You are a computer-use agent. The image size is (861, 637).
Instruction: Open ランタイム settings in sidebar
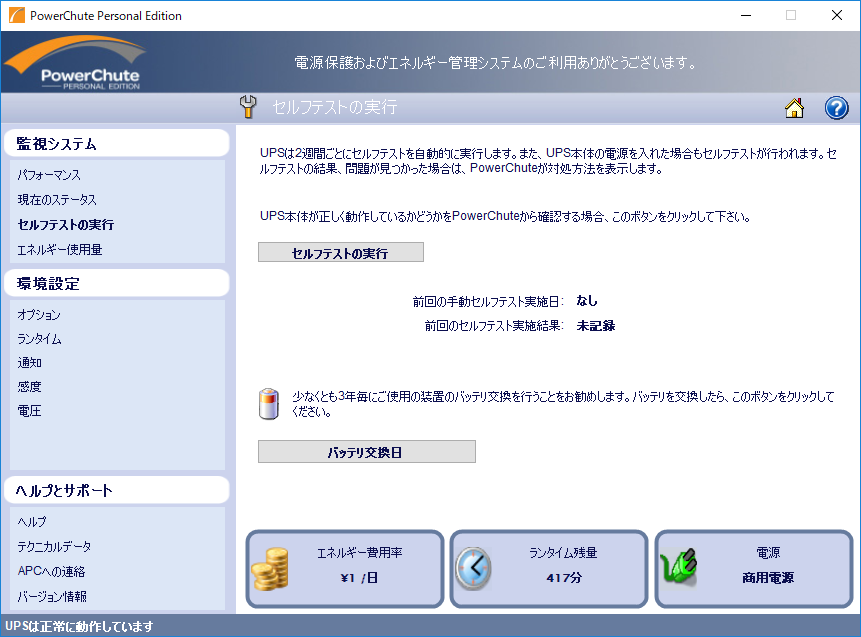click(x=39, y=339)
